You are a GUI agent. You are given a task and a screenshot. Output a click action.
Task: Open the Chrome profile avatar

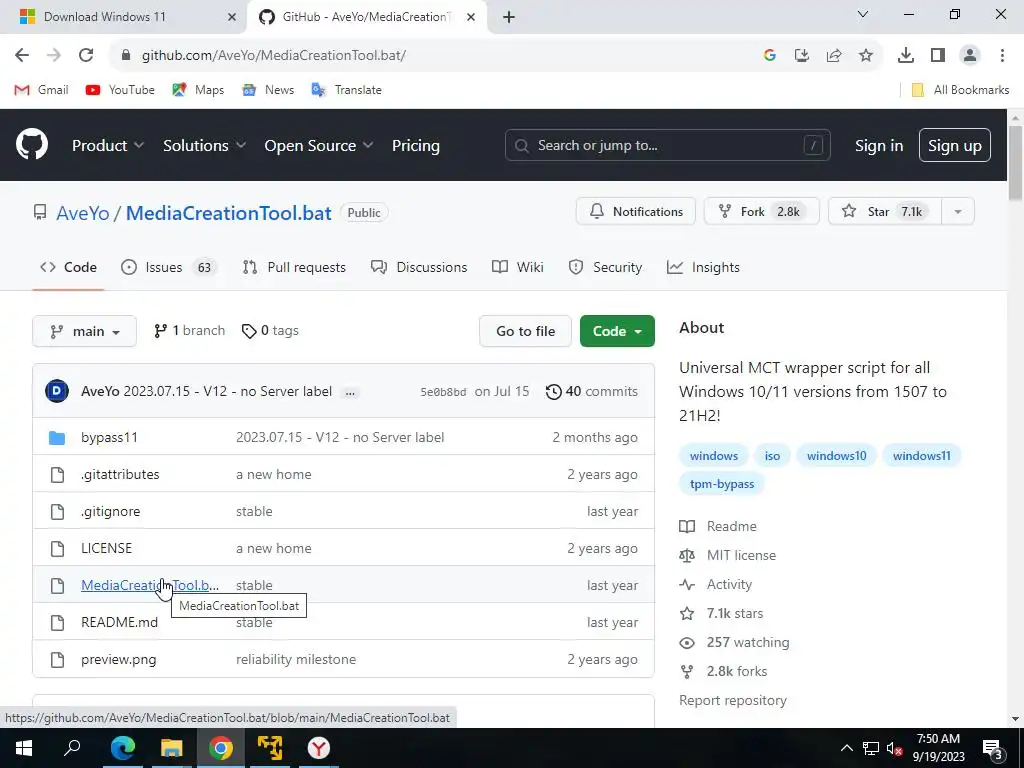(x=970, y=56)
